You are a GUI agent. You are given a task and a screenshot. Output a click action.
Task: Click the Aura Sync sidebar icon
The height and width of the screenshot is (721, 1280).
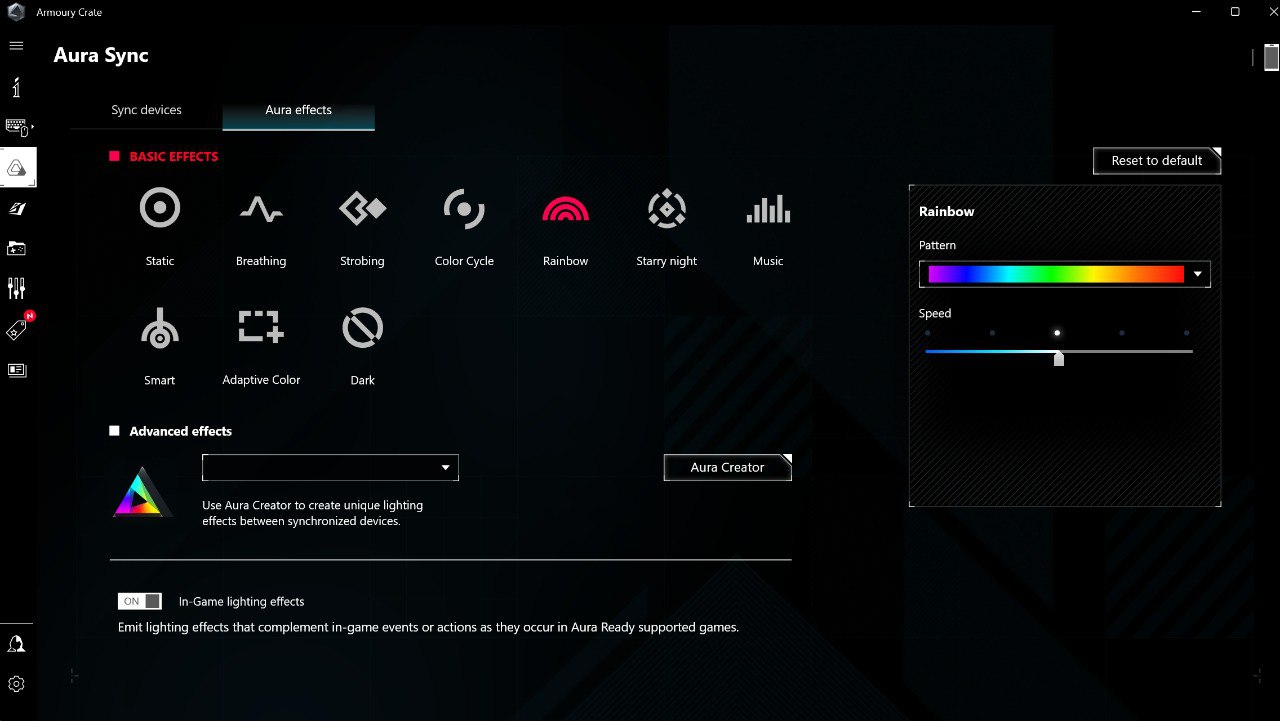[x=17, y=168]
